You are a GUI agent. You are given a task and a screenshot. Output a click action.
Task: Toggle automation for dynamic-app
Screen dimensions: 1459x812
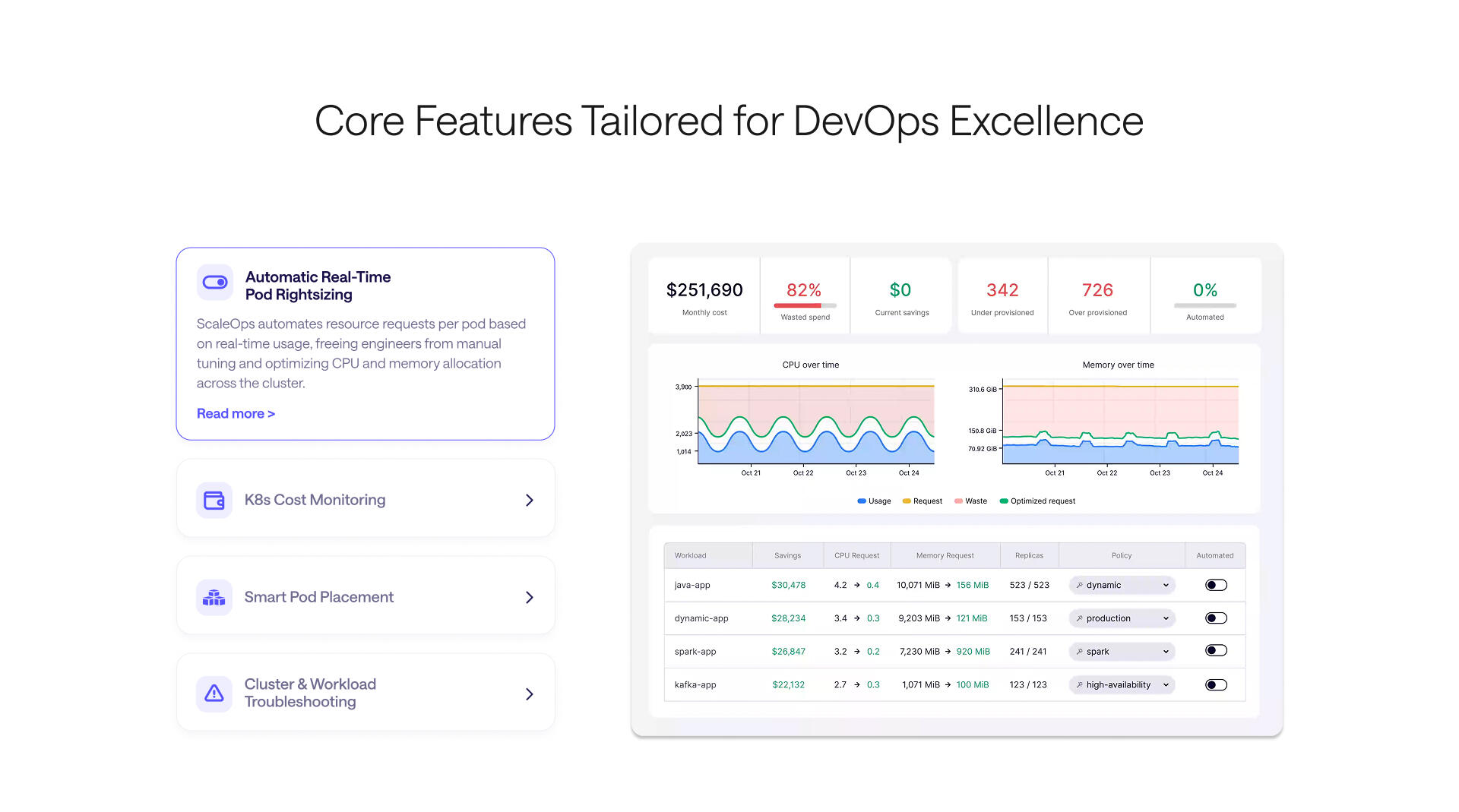(x=1216, y=618)
